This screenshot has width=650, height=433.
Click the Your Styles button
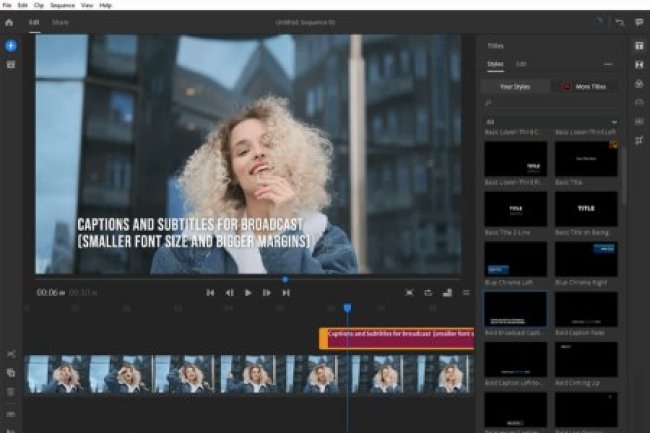(515, 87)
